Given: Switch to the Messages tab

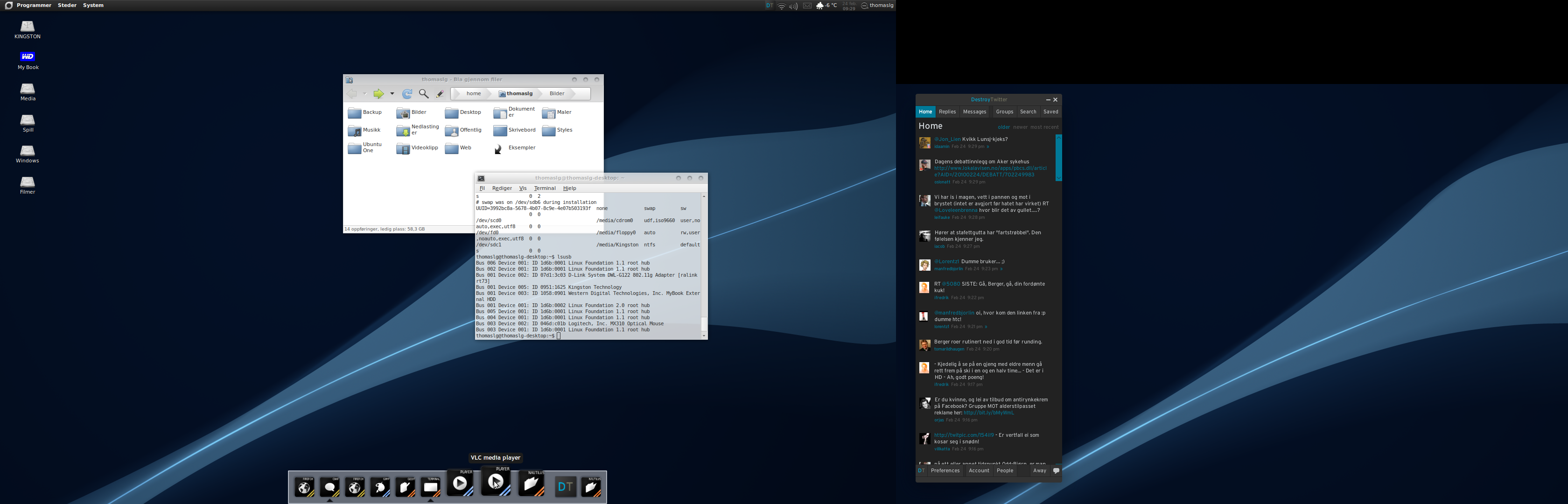Looking at the screenshot, I should tap(974, 112).
